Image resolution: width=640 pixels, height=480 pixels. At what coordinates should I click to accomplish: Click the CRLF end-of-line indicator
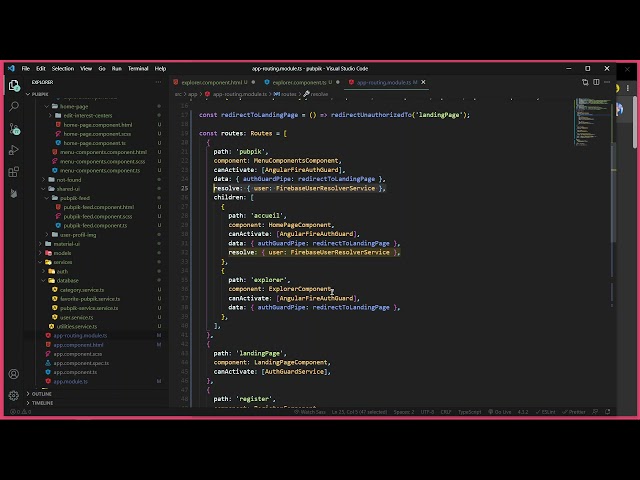(446, 412)
